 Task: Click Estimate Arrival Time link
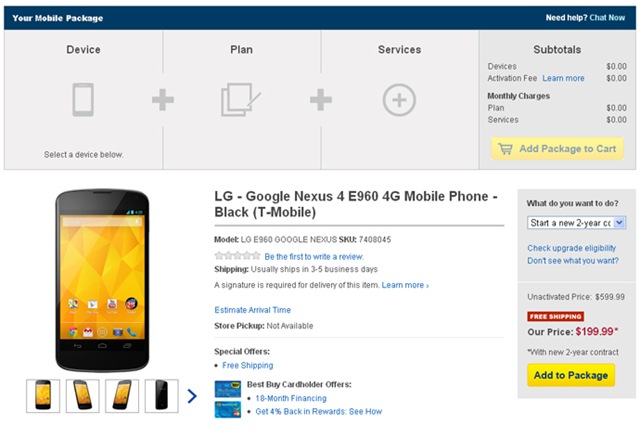(253, 310)
